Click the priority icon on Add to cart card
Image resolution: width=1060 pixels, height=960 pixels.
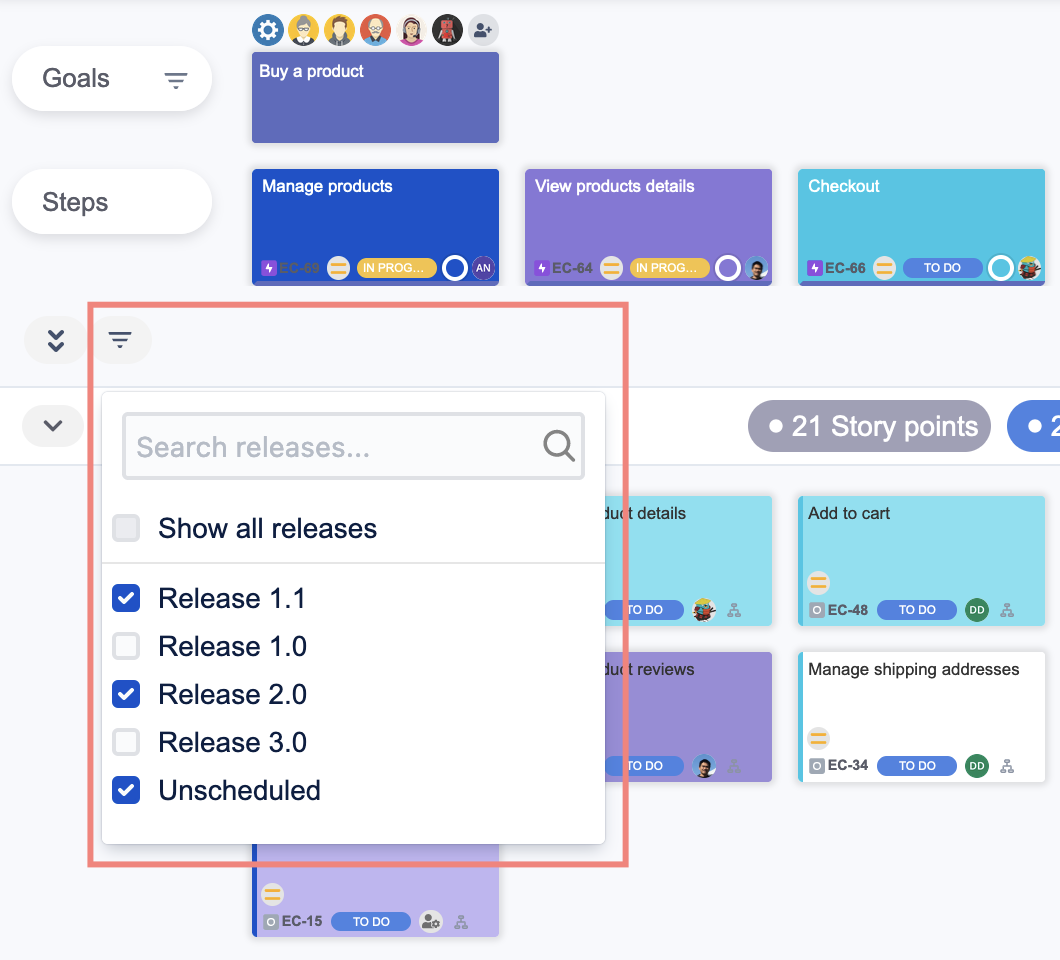pos(819,582)
